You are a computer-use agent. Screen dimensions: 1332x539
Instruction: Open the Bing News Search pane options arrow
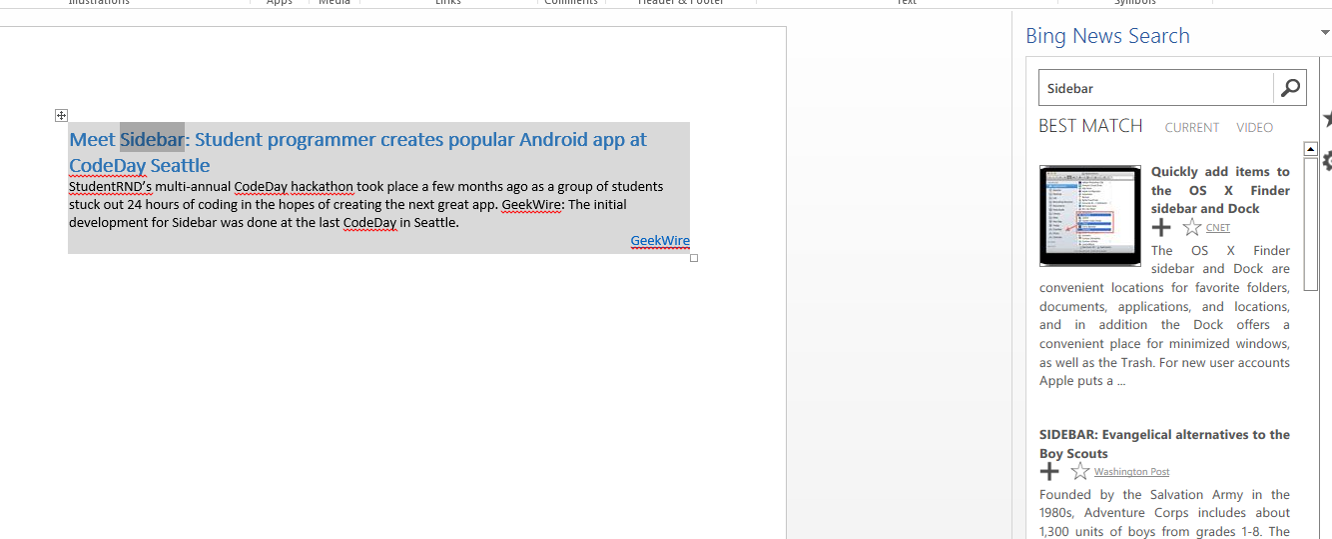(x=1325, y=34)
